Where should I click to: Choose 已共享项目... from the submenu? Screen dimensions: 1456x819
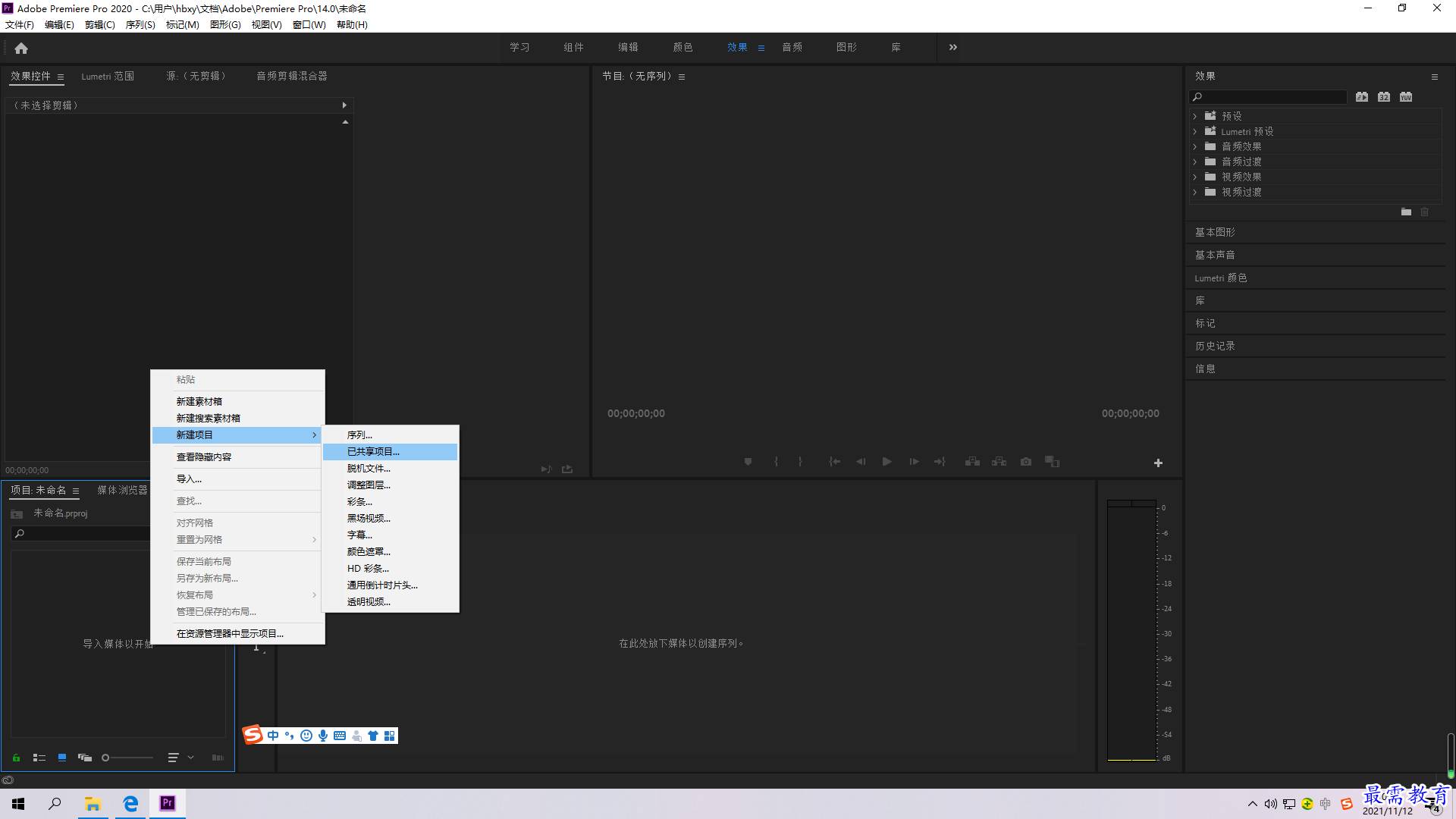390,452
